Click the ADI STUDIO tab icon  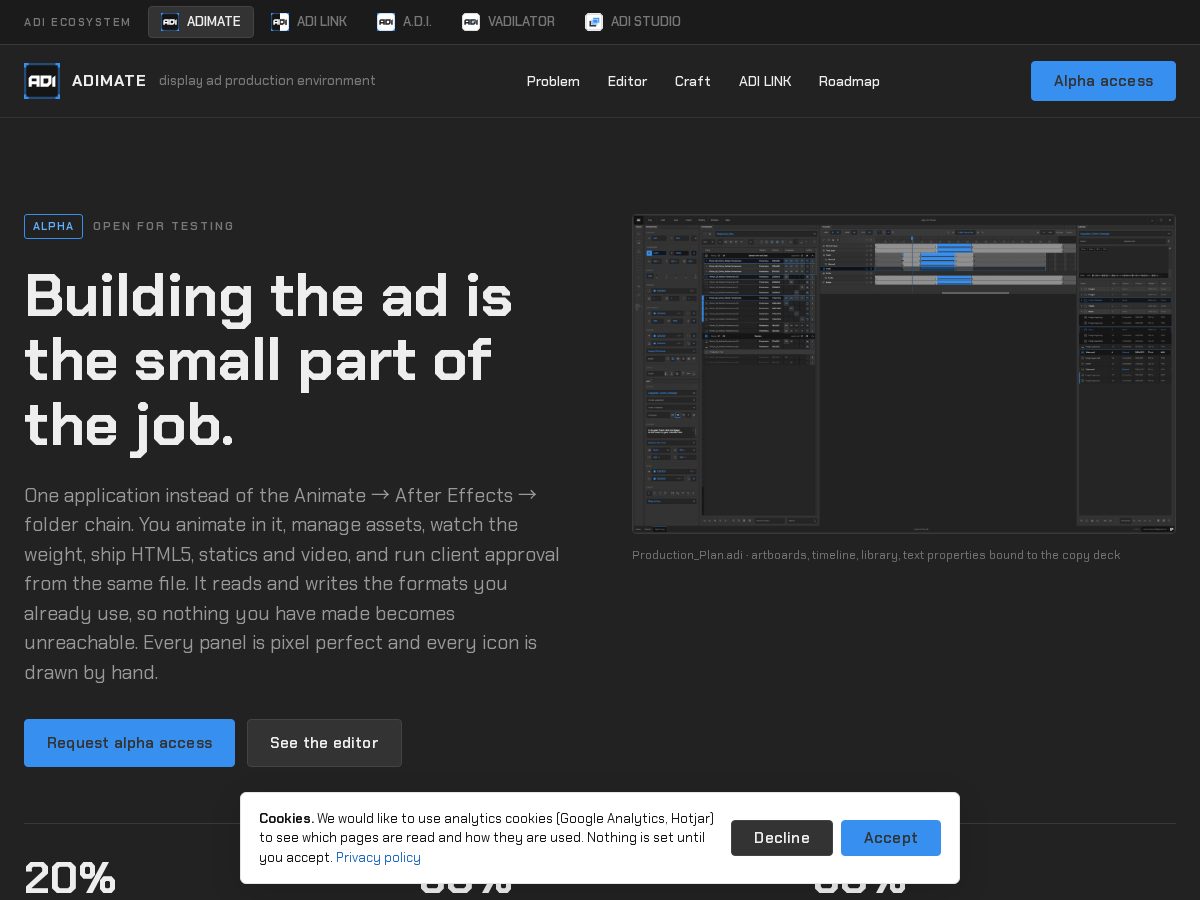coord(594,22)
